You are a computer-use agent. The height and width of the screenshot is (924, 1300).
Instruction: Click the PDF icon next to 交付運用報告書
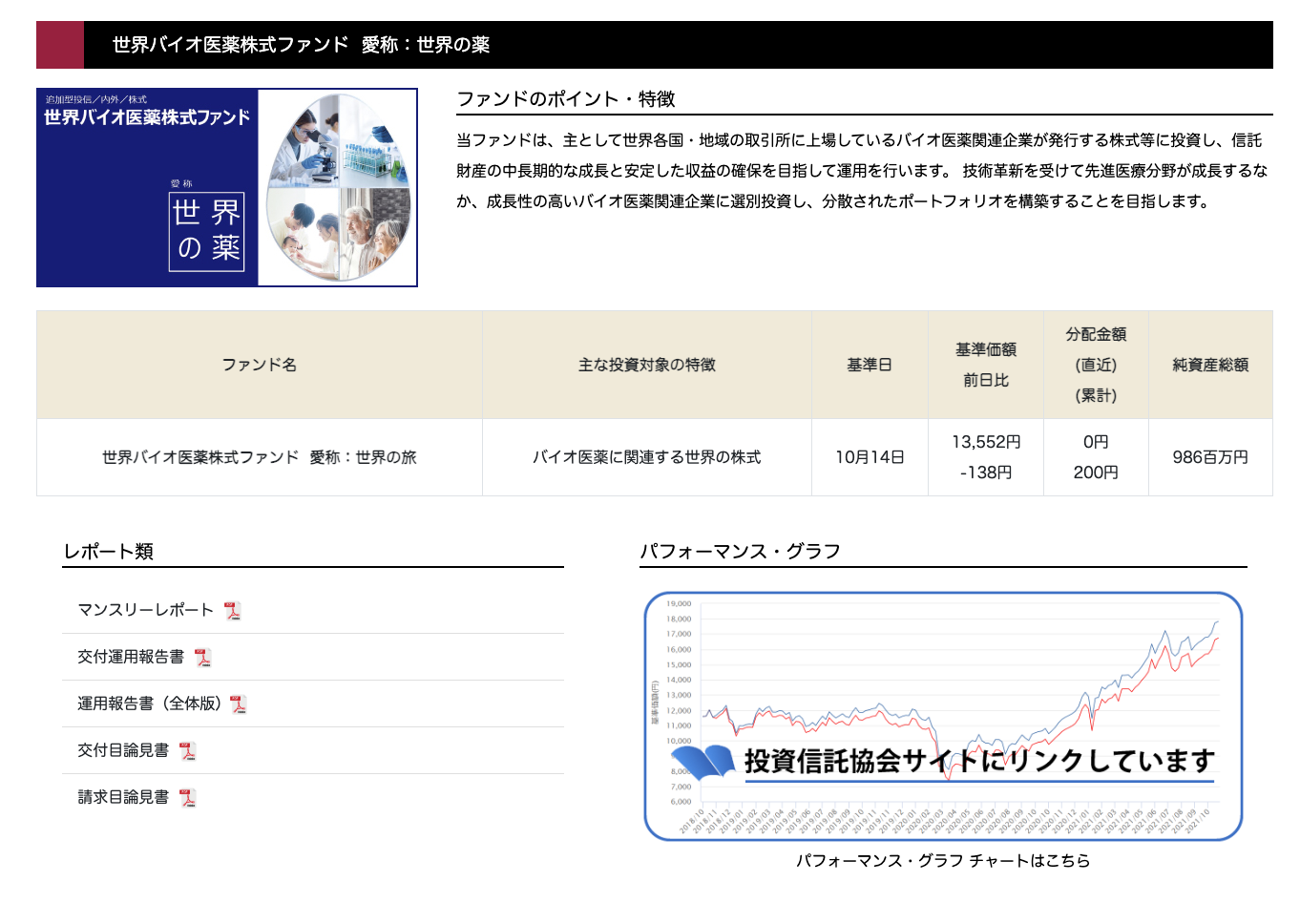[202, 658]
